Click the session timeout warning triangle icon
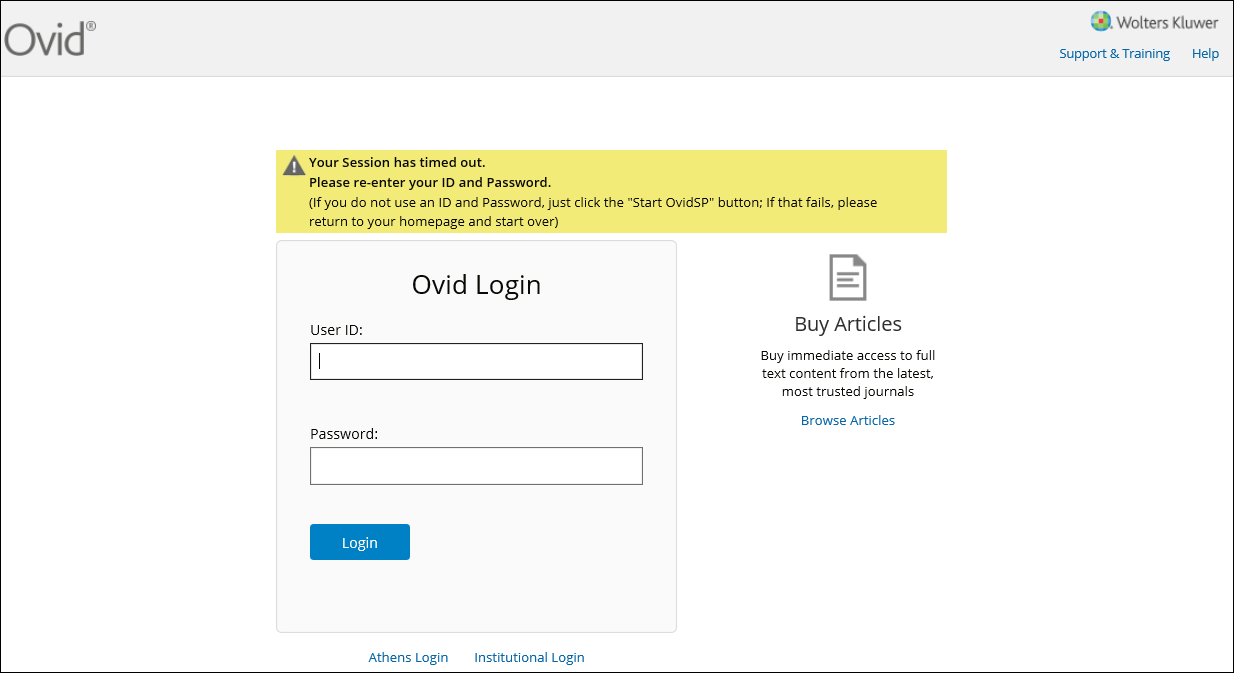 [x=294, y=165]
